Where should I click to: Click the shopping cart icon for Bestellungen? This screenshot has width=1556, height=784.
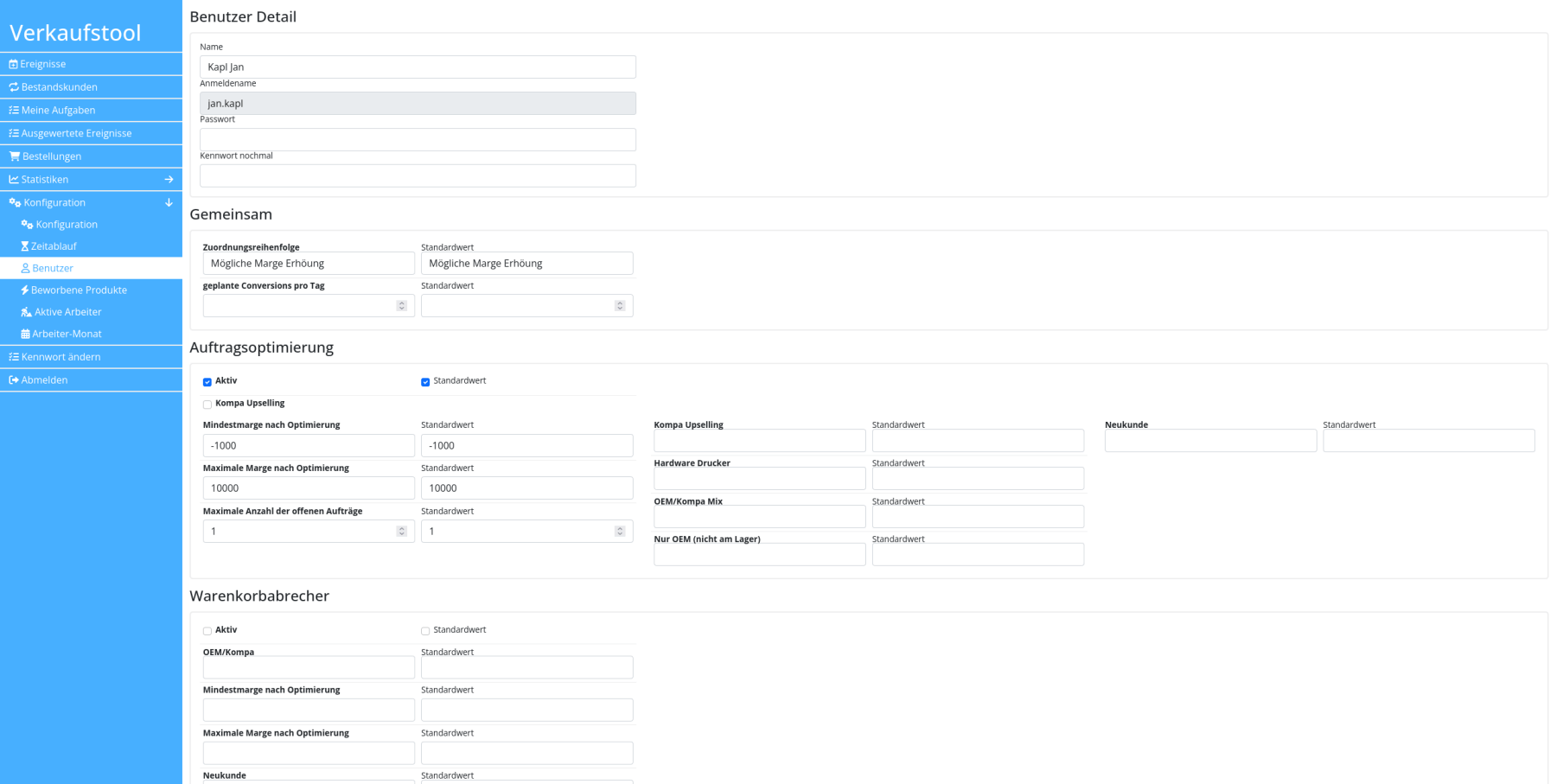click(x=15, y=156)
